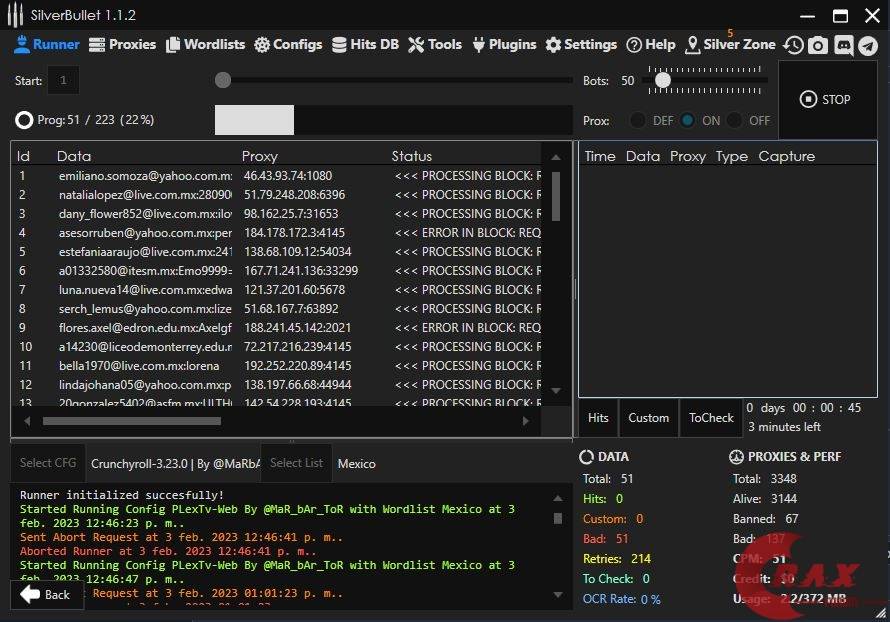This screenshot has height=622, width=890.
Task: Open the Tools section
Action: click(x=435, y=45)
